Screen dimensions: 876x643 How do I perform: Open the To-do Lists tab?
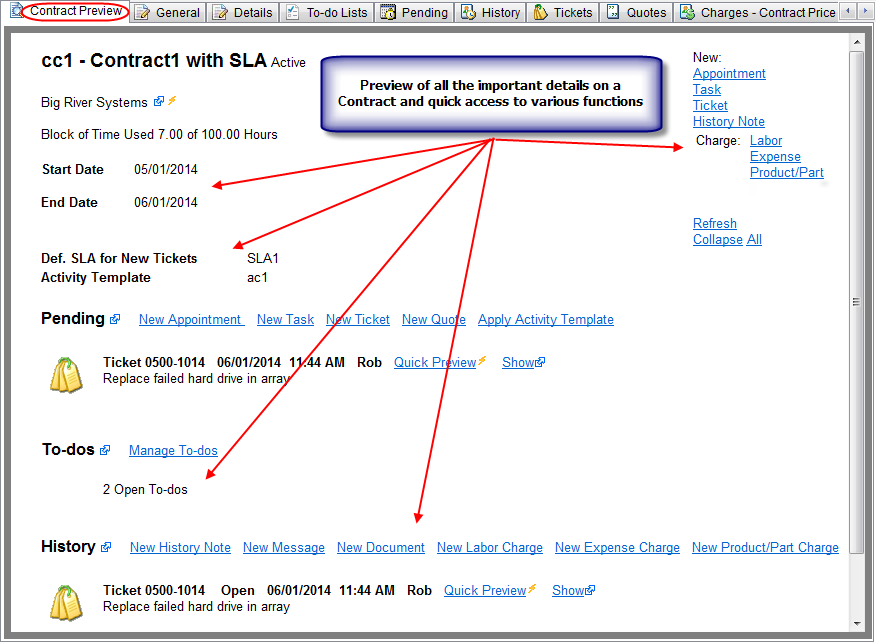pos(326,13)
